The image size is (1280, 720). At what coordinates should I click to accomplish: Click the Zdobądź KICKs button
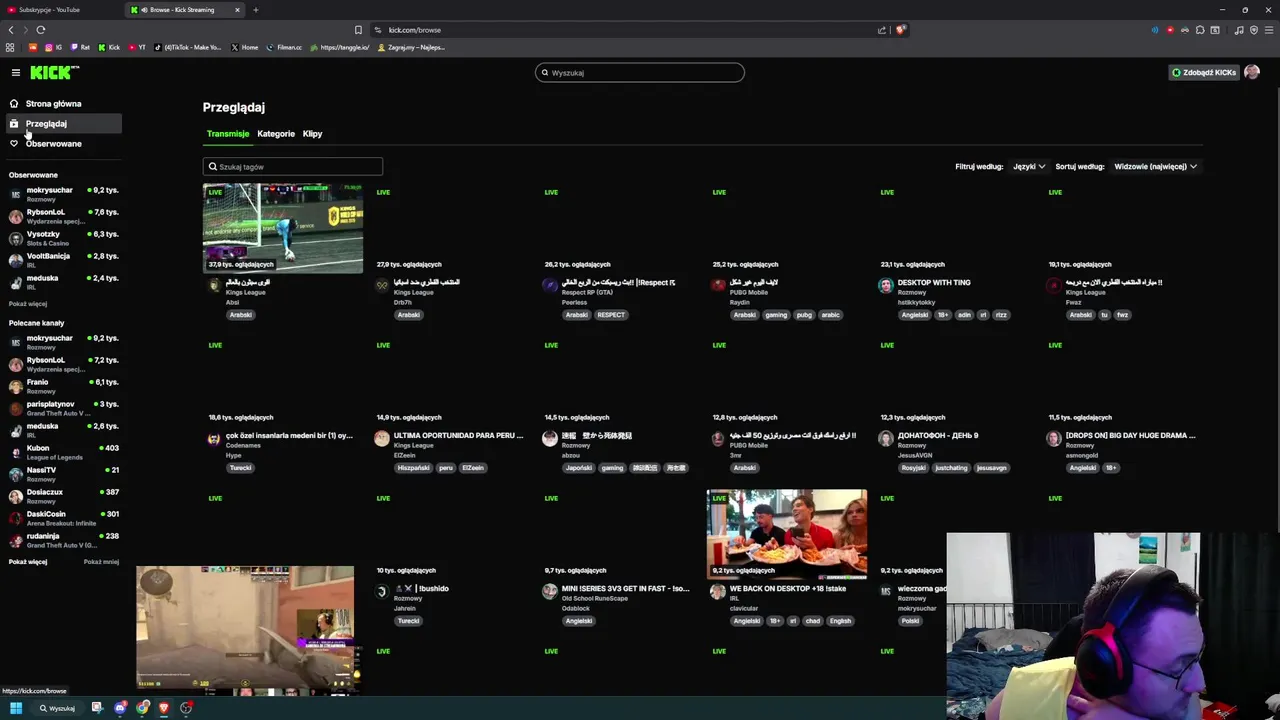1204,72
